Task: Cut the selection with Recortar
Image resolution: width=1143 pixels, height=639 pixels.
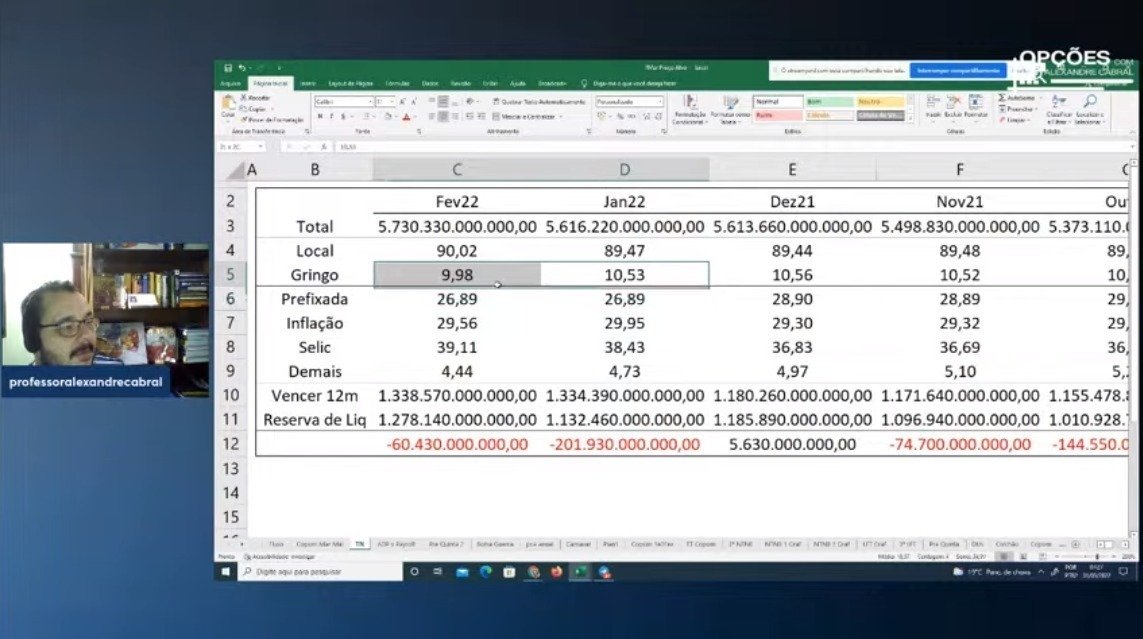Action: [x=255, y=98]
